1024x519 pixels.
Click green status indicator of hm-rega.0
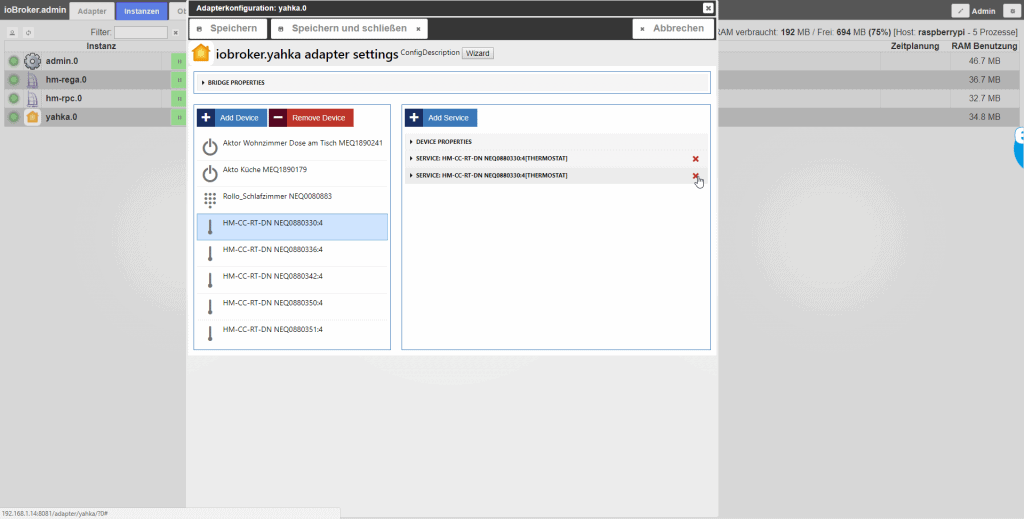click(x=14, y=80)
